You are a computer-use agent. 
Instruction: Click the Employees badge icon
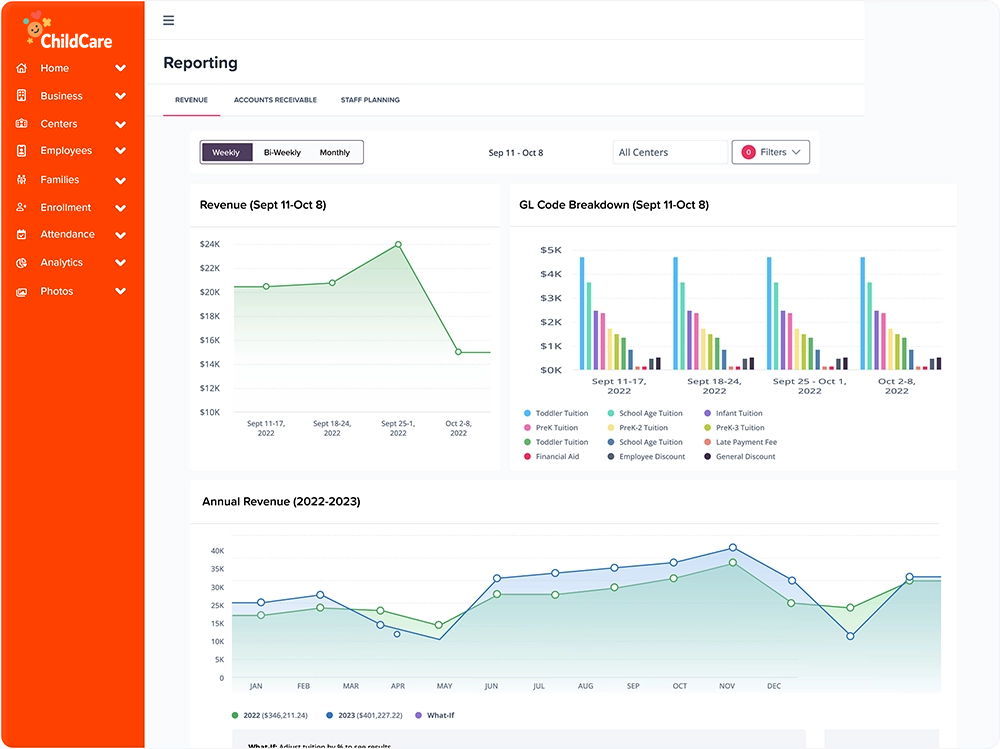pos(21,151)
